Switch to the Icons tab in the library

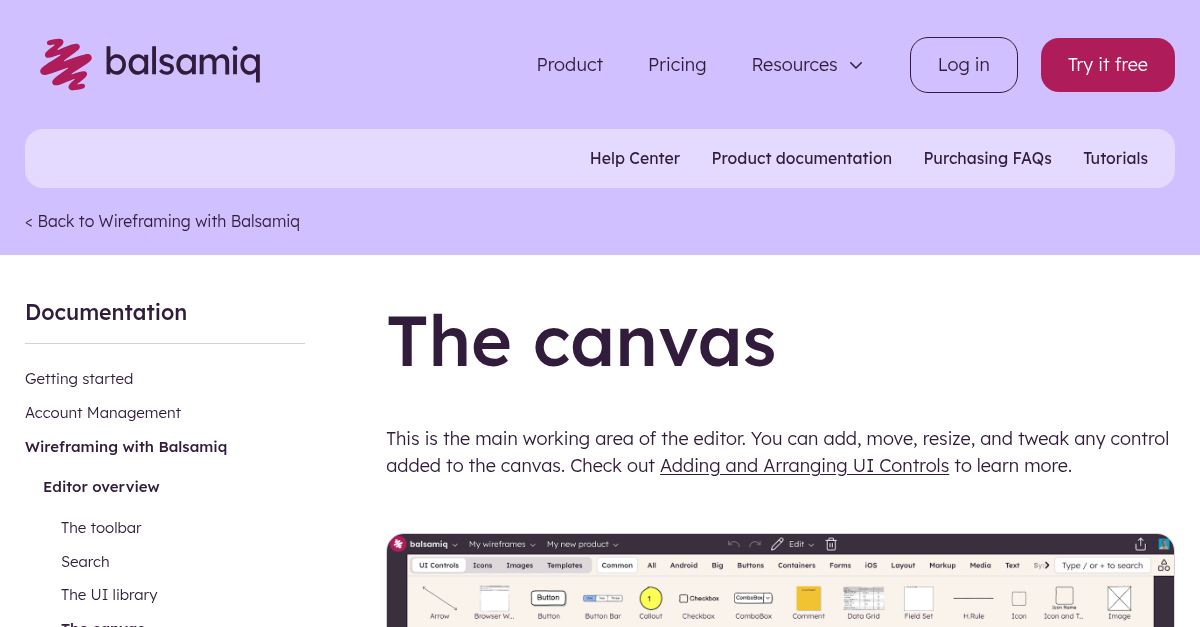pos(484,564)
